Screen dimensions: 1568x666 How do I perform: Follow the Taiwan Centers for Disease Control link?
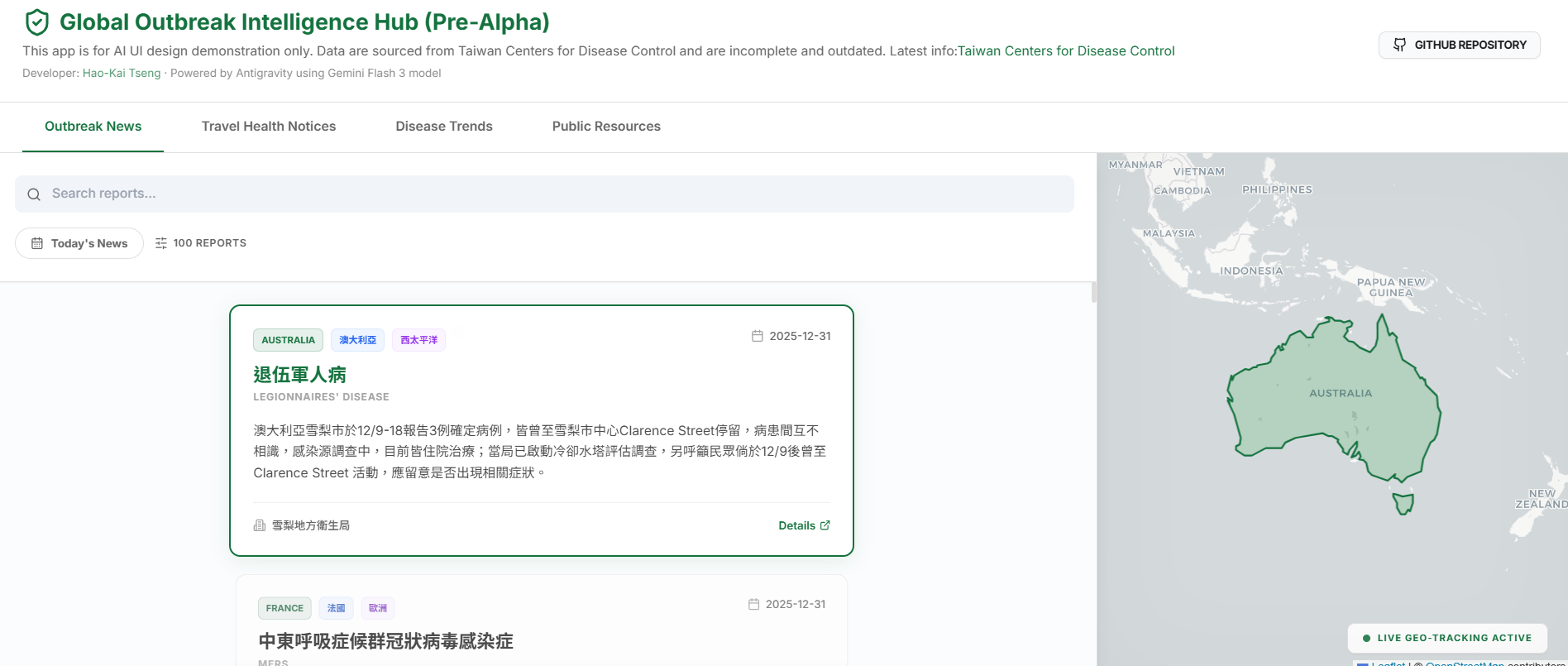coord(1065,51)
